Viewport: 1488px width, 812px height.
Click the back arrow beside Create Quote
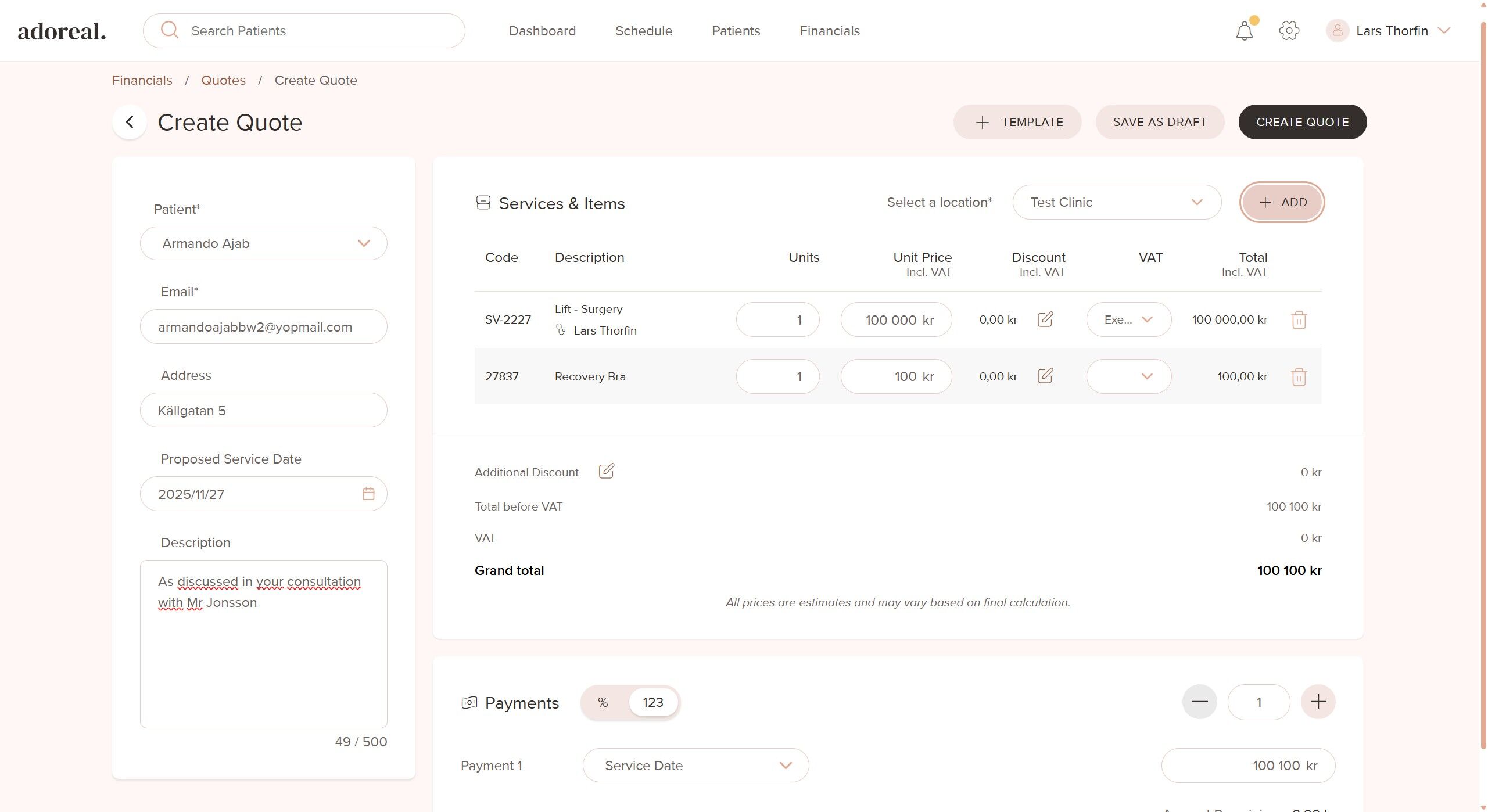130,122
